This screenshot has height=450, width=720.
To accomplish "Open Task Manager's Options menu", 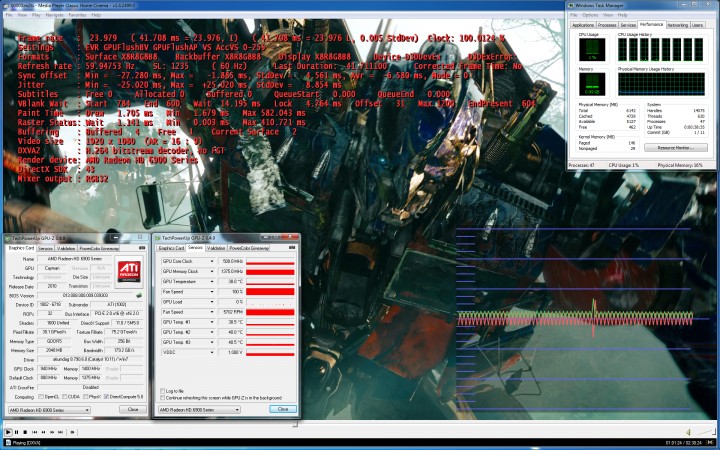I will point(590,15).
